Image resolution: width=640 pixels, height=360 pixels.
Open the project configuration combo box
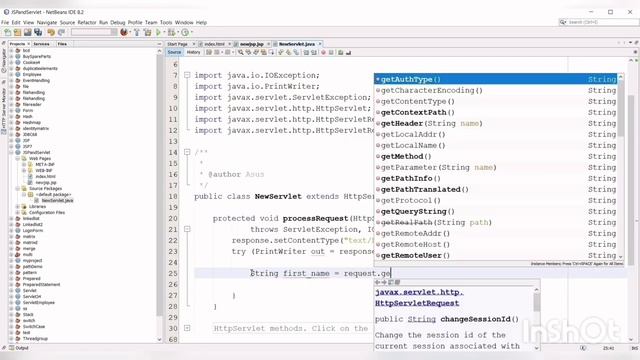pos(94,32)
